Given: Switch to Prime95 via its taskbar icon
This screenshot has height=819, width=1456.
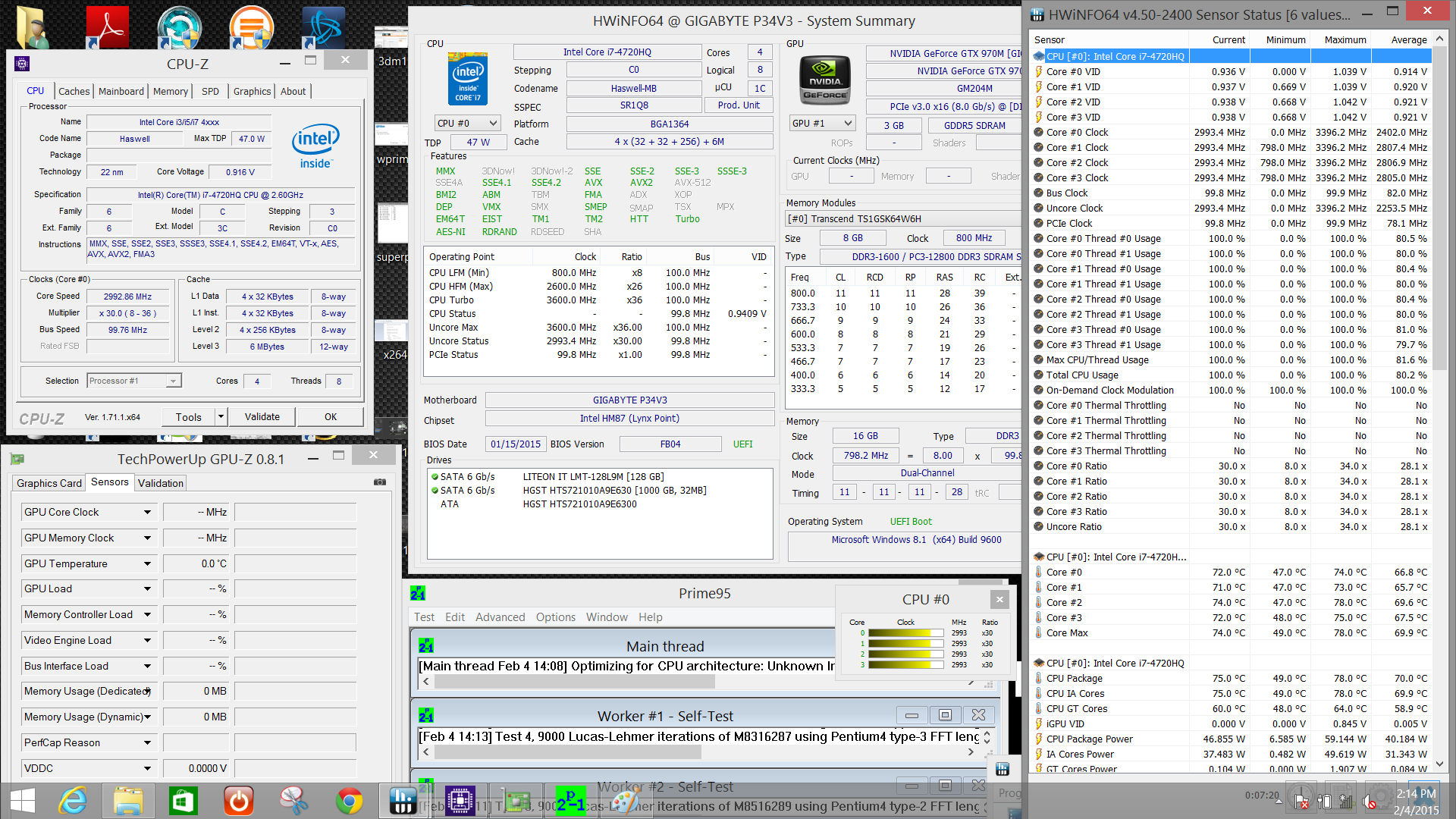Looking at the screenshot, I should coord(570,801).
